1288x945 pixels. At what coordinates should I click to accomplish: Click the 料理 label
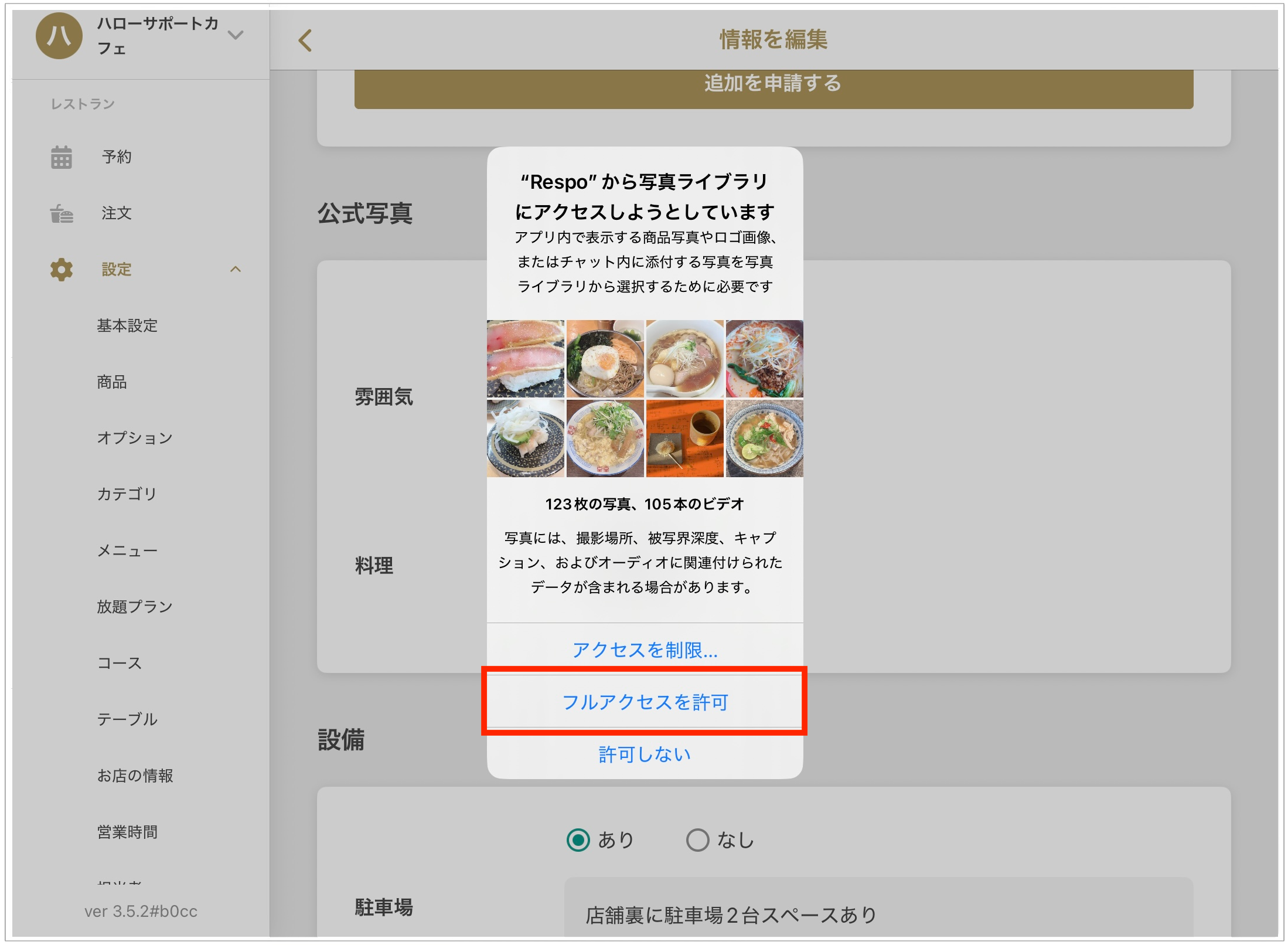(374, 566)
